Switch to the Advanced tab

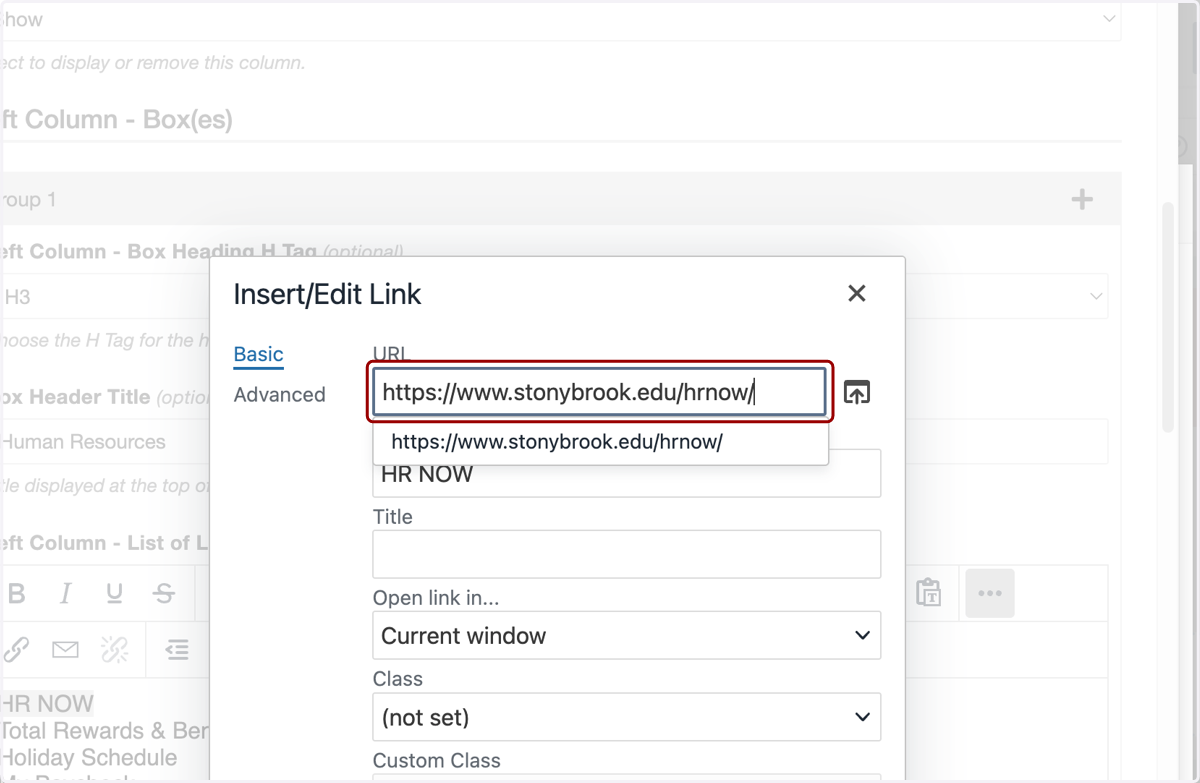[x=280, y=394]
